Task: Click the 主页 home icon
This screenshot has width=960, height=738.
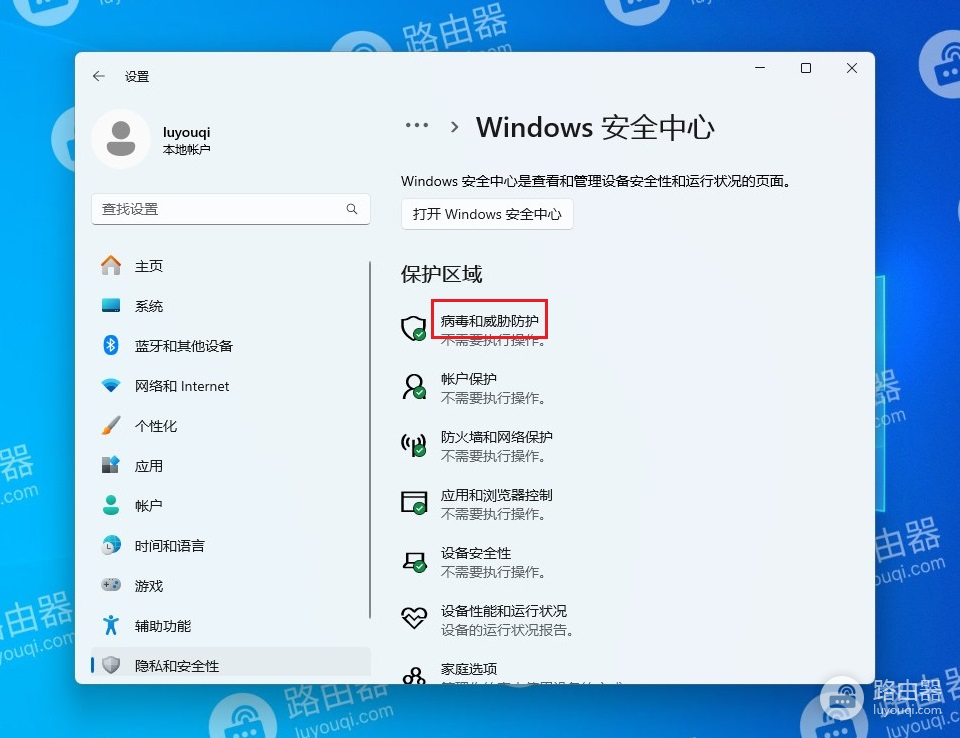Action: click(111, 265)
